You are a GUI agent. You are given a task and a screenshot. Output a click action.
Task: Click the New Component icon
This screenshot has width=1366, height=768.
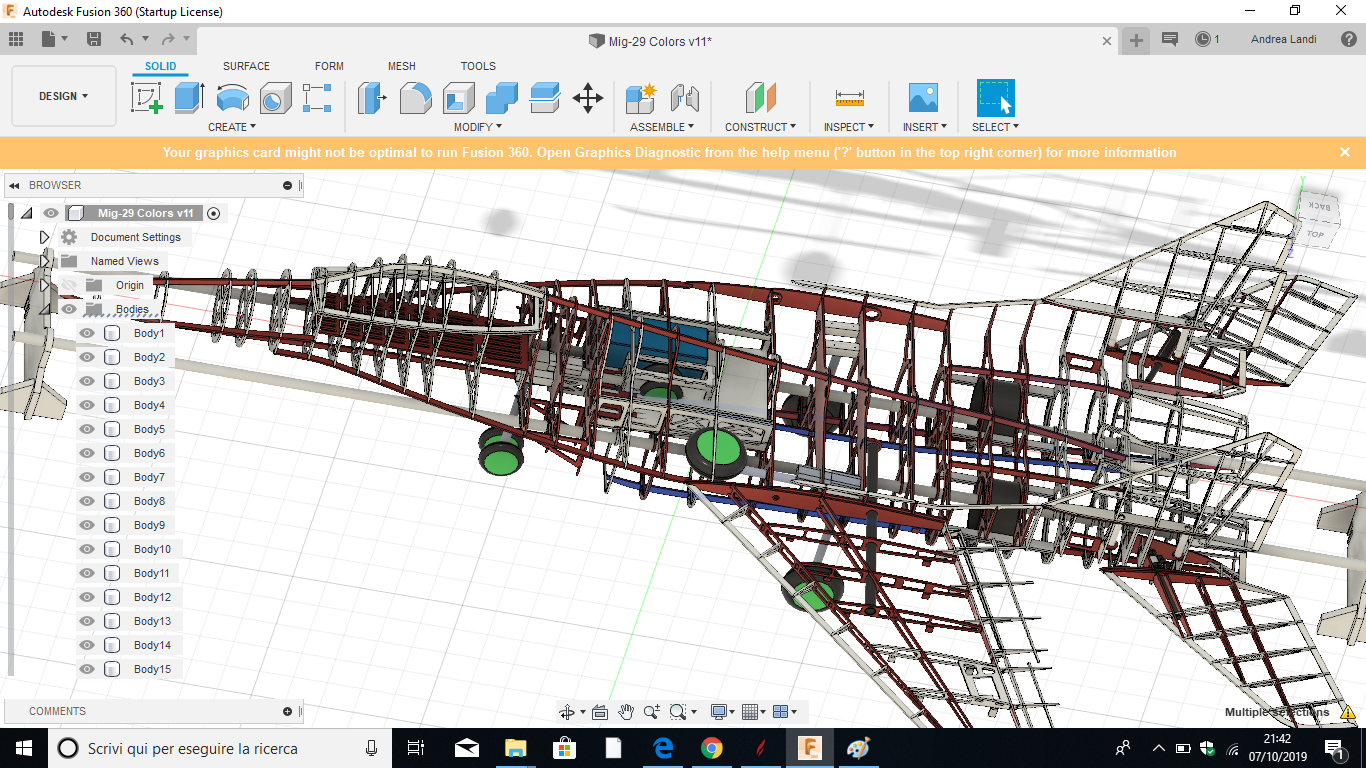640,98
